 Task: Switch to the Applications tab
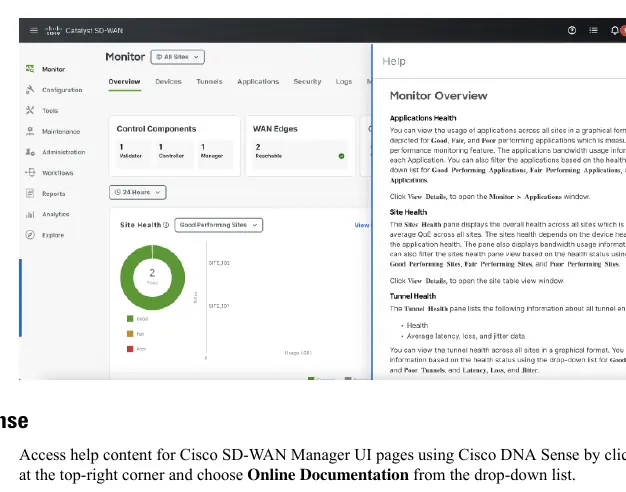click(x=258, y=81)
